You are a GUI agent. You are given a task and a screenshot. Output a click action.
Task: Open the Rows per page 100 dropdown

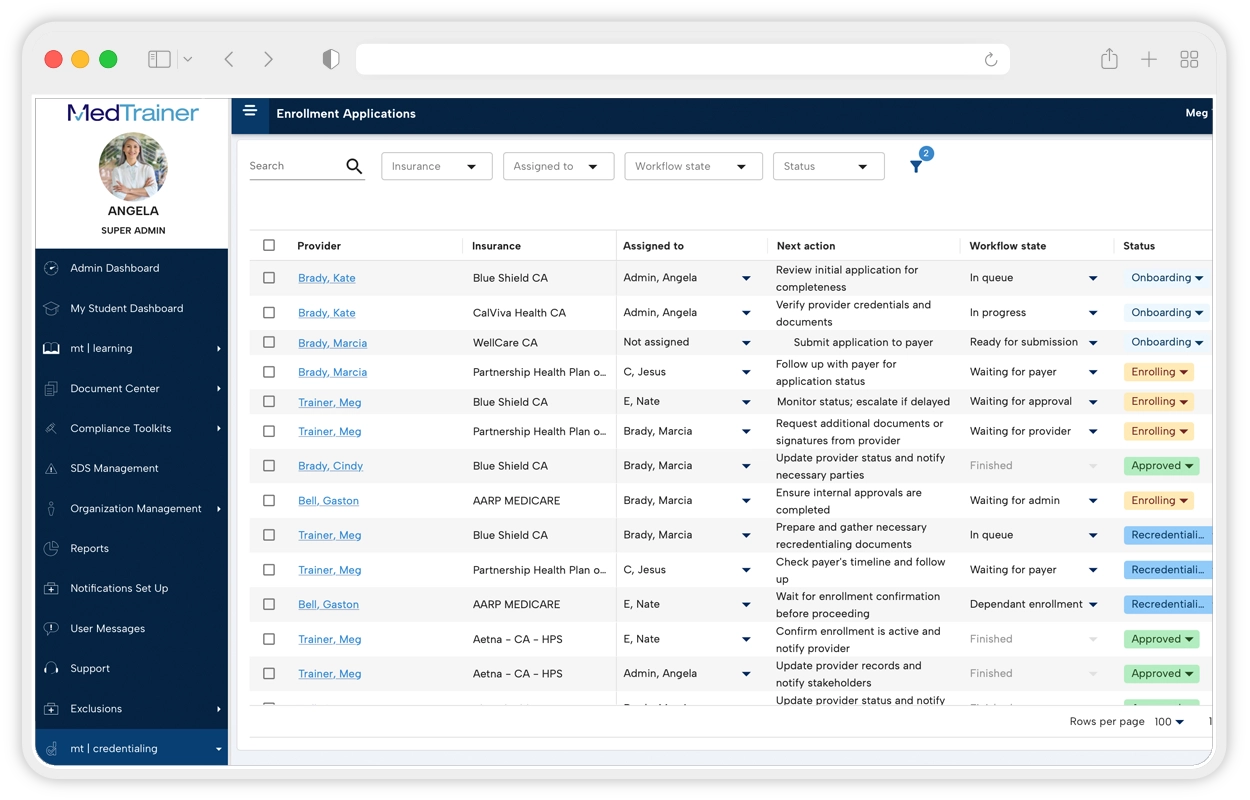tap(1169, 721)
